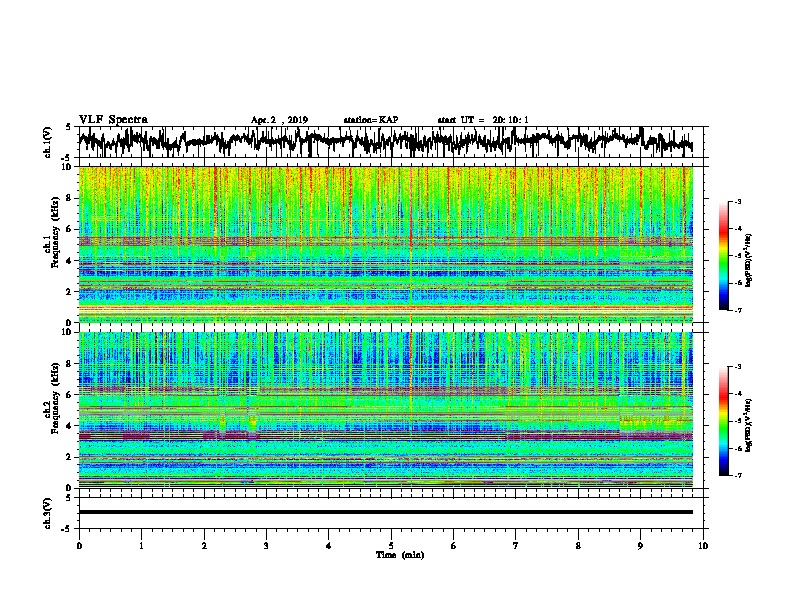This screenshot has height=612, width=792.
Task: Click the ch.2 spectrogram panel
Action: click(x=385, y=410)
